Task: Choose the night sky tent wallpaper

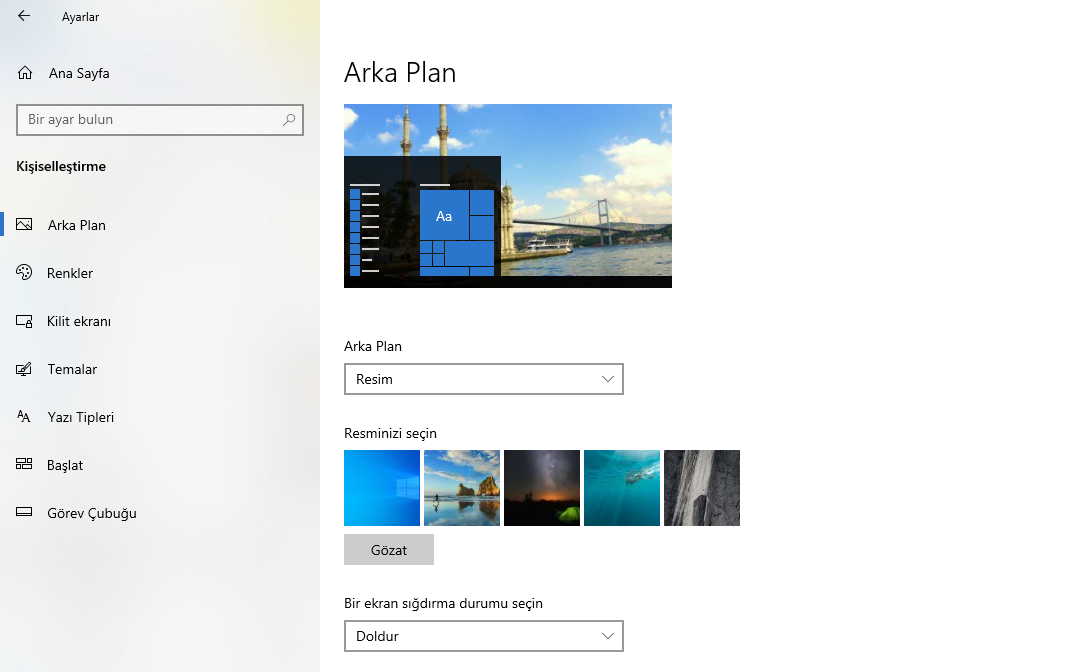Action: 541,487
